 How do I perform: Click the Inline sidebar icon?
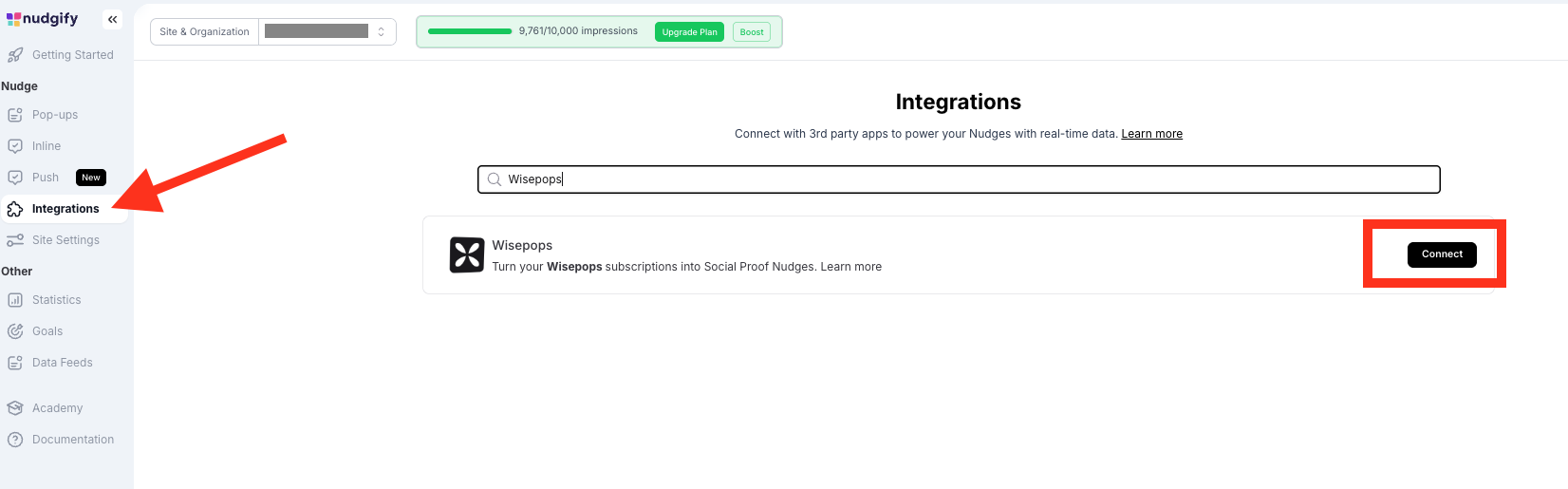click(15, 146)
